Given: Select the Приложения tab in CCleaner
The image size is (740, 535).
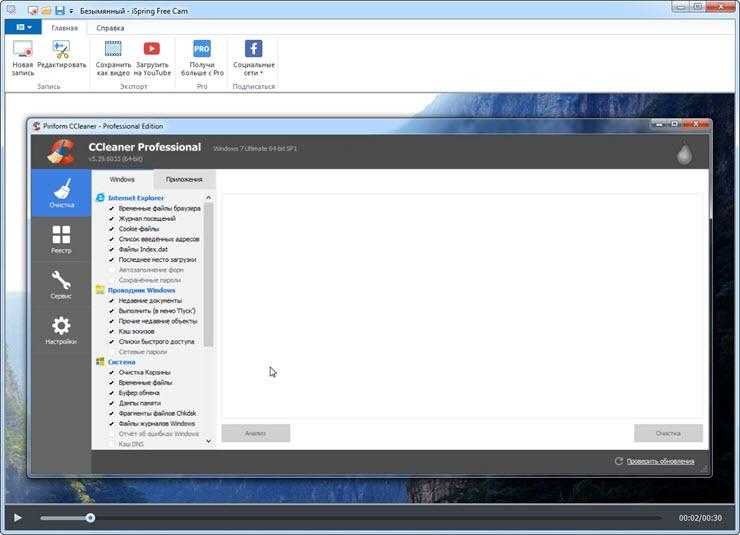Looking at the screenshot, I should tap(184, 179).
